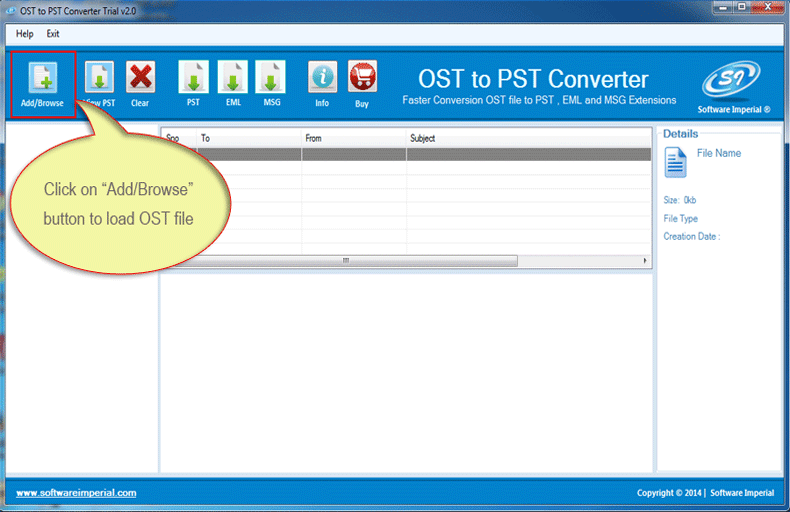
Task: Click the Exit menu item
Action: 53,34
